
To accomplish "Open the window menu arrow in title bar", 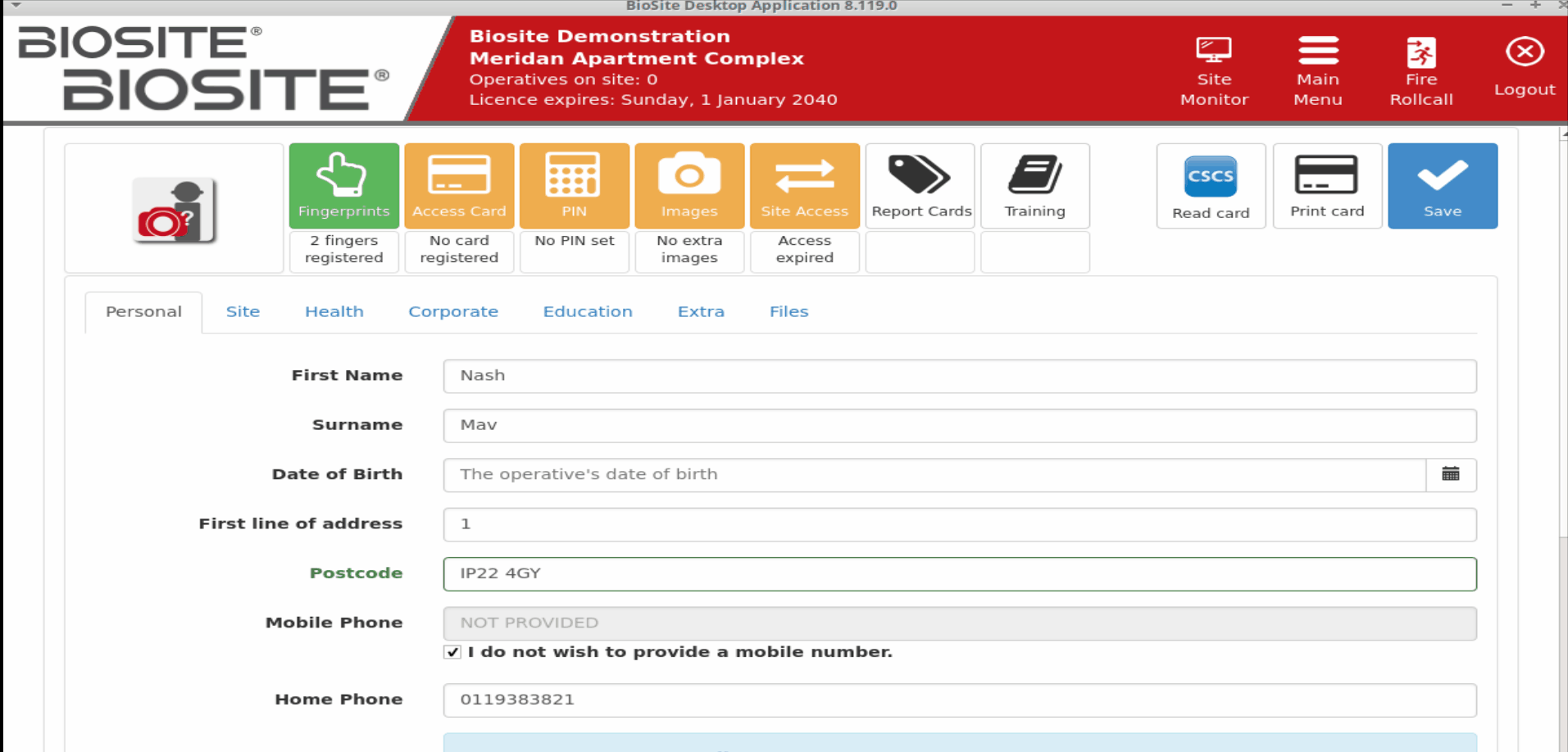I will click(x=16, y=6).
